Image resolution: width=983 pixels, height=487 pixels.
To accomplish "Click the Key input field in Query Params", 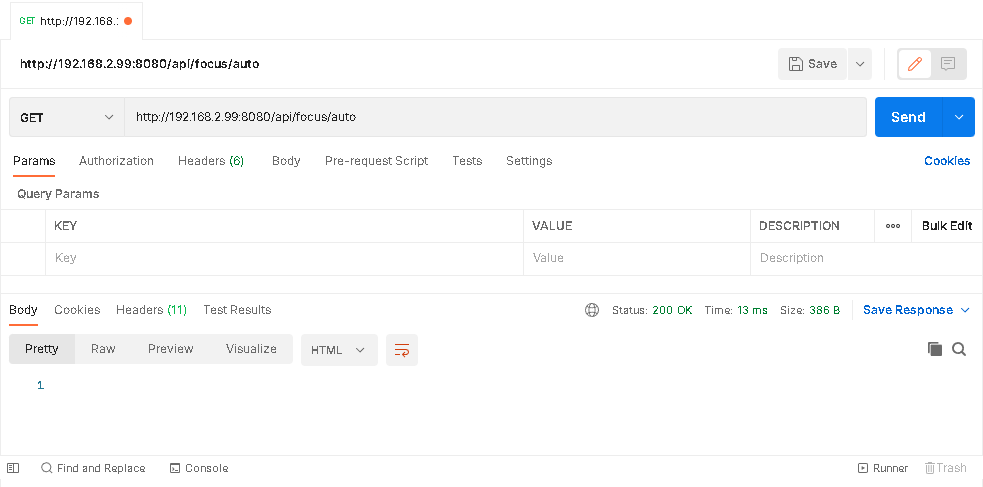I will click(284, 258).
